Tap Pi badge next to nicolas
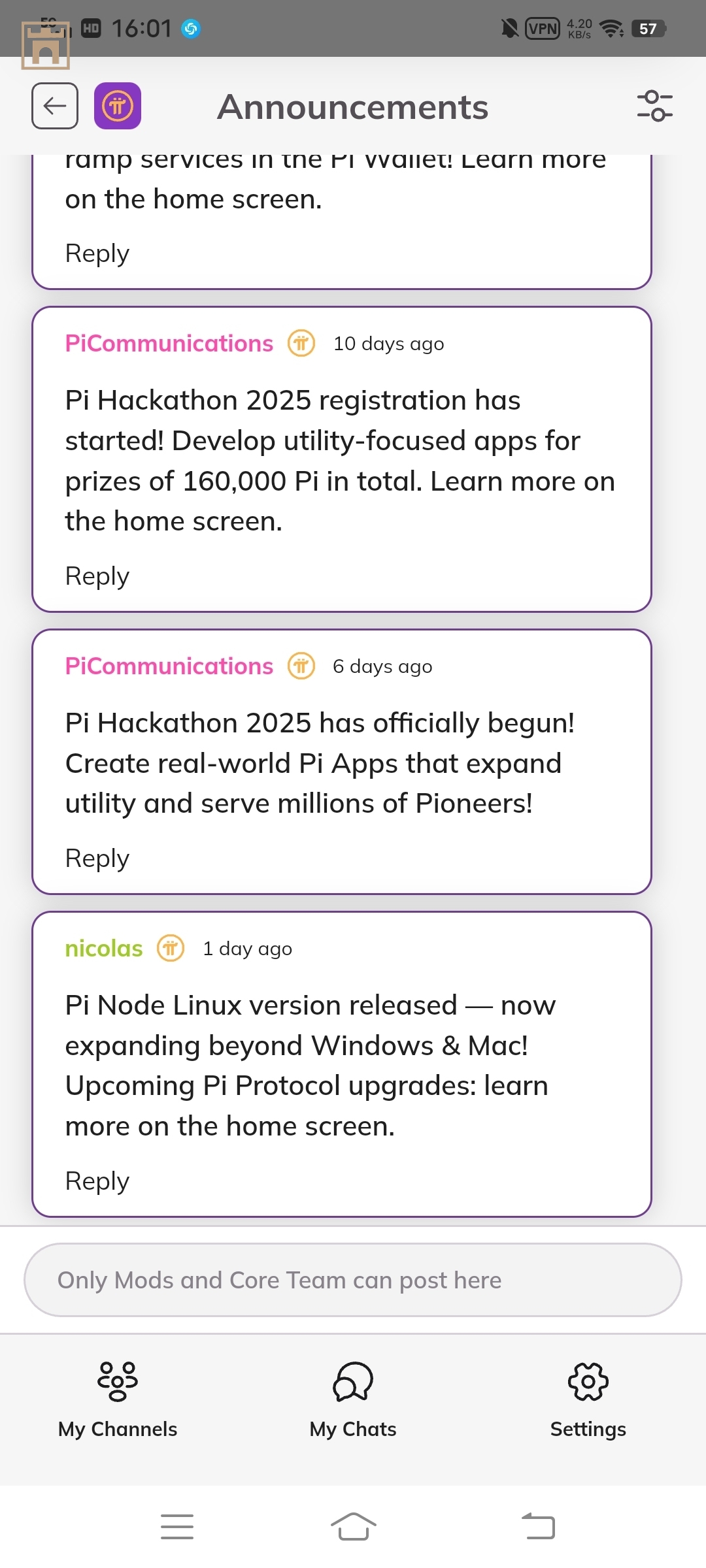This screenshot has width=706, height=1568. point(171,948)
